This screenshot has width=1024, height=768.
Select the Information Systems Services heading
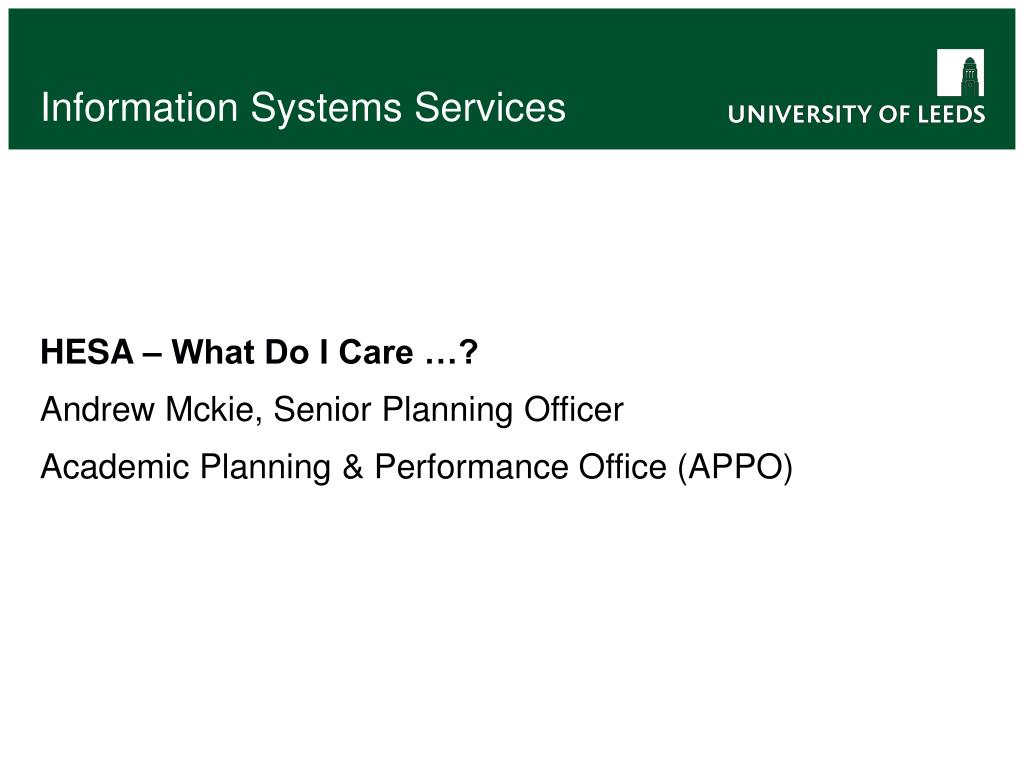pos(303,107)
